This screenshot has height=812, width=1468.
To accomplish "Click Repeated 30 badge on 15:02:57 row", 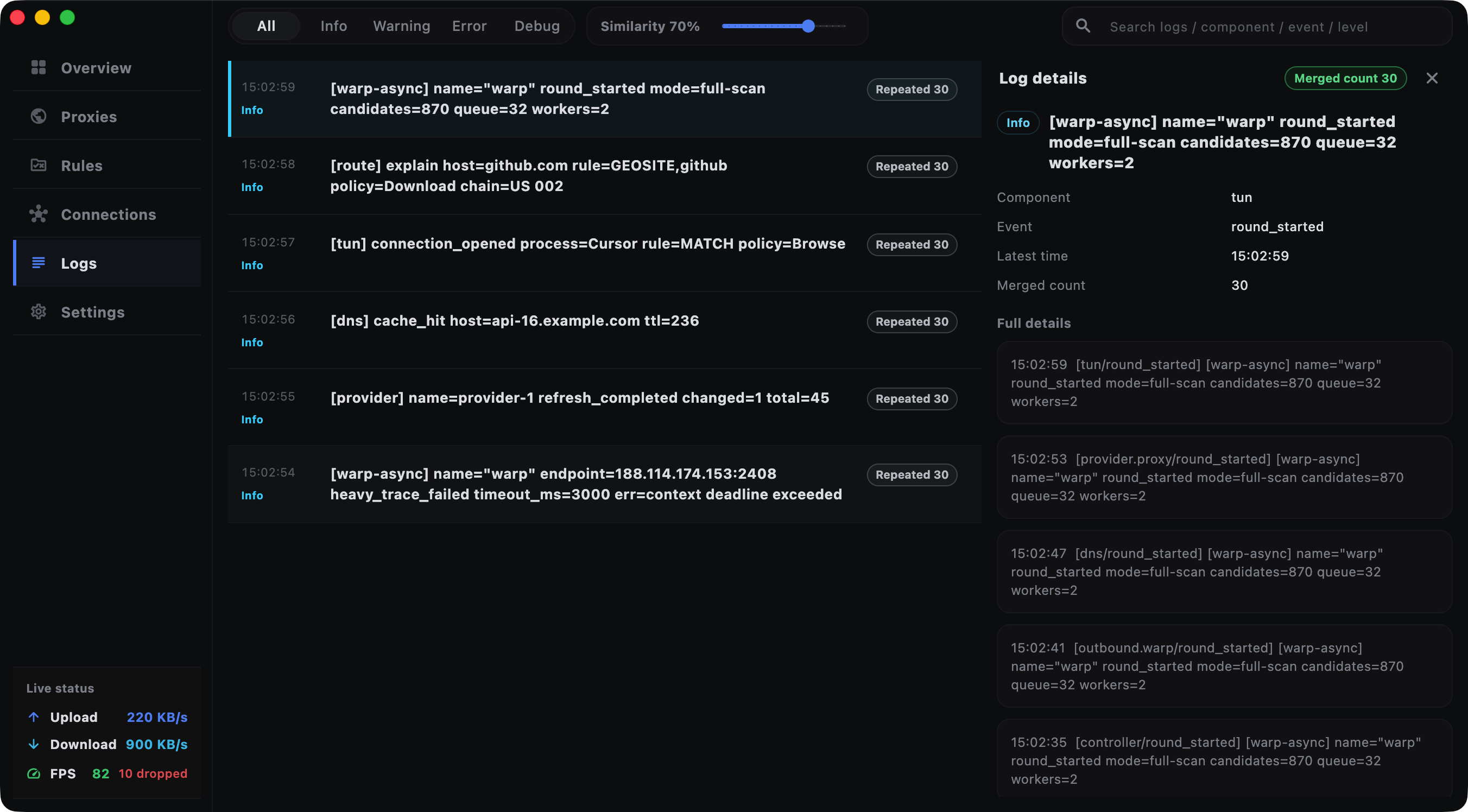I will click(x=912, y=244).
